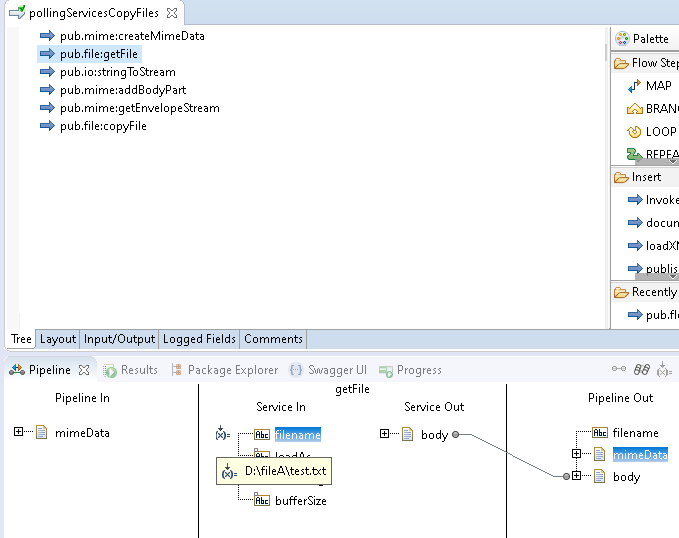Click scroll-down arrow under Flow Steps list
Viewport: 679px width, 538px height.
coord(673,162)
